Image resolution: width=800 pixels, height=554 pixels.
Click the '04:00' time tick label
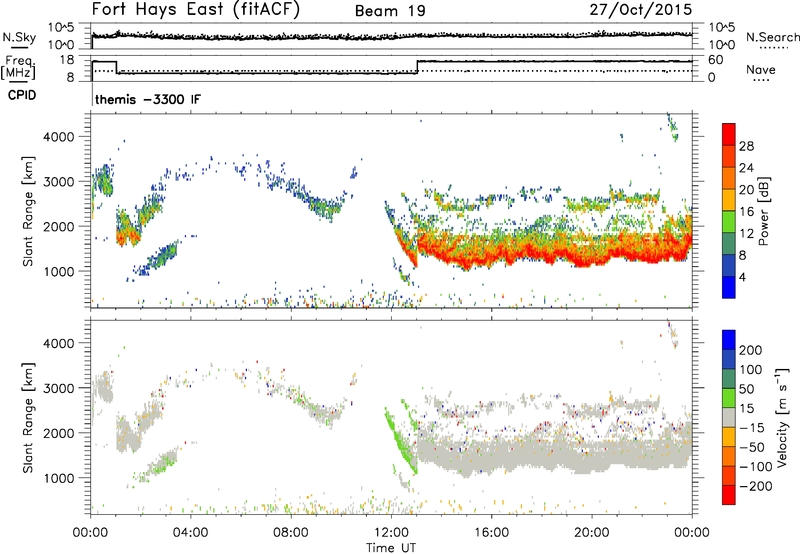tap(190, 533)
